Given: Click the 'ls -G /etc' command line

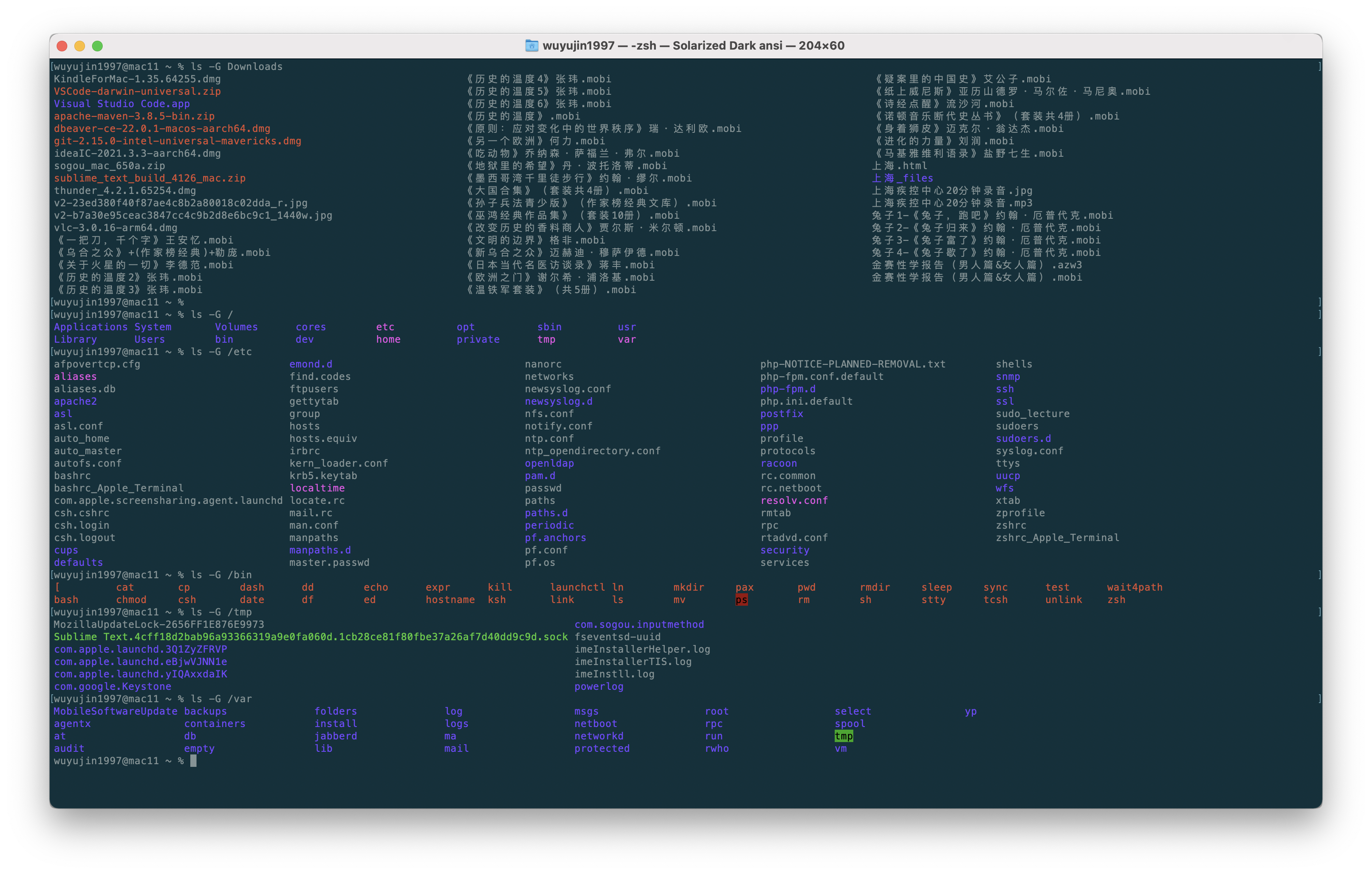Looking at the screenshot, I should [221, 352].
